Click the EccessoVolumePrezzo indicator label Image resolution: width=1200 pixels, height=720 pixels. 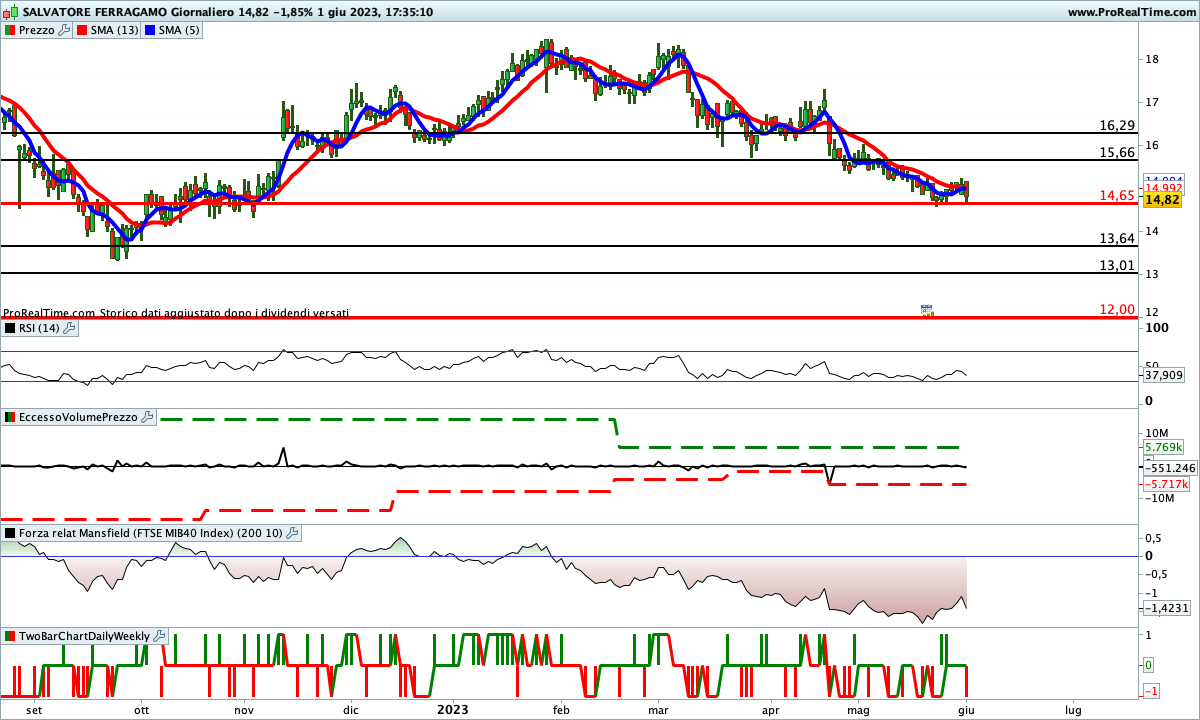78,417
